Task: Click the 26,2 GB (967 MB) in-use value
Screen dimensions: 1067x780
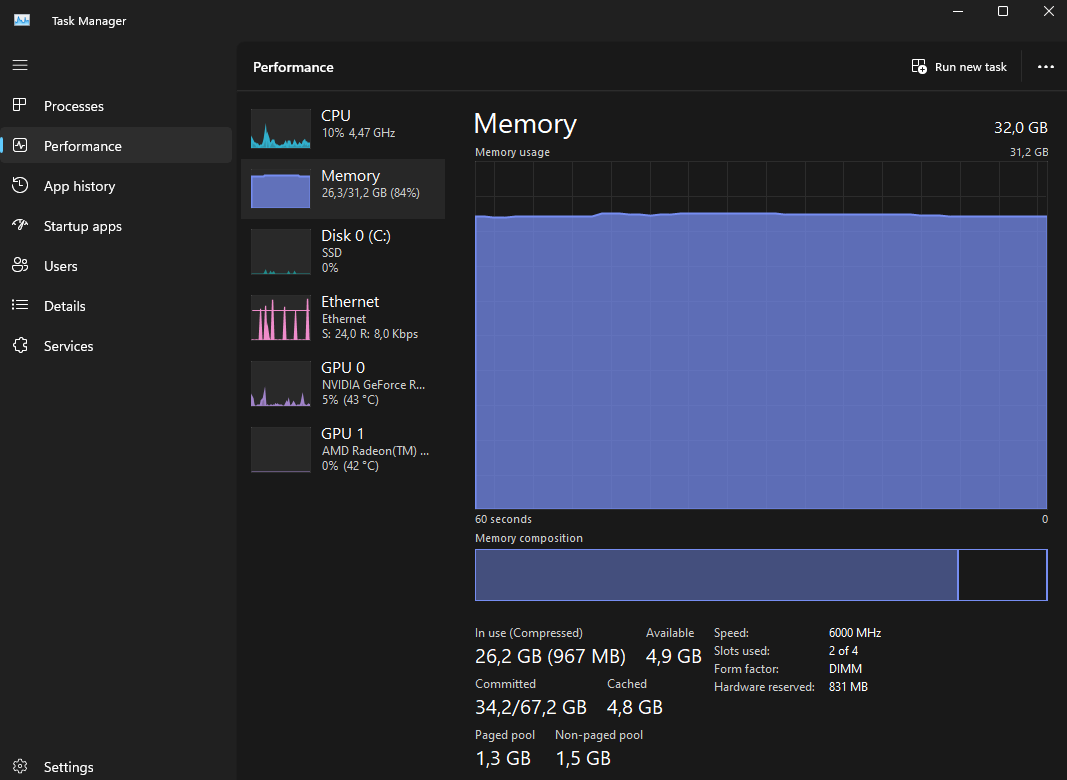Action: coord(550,656)
